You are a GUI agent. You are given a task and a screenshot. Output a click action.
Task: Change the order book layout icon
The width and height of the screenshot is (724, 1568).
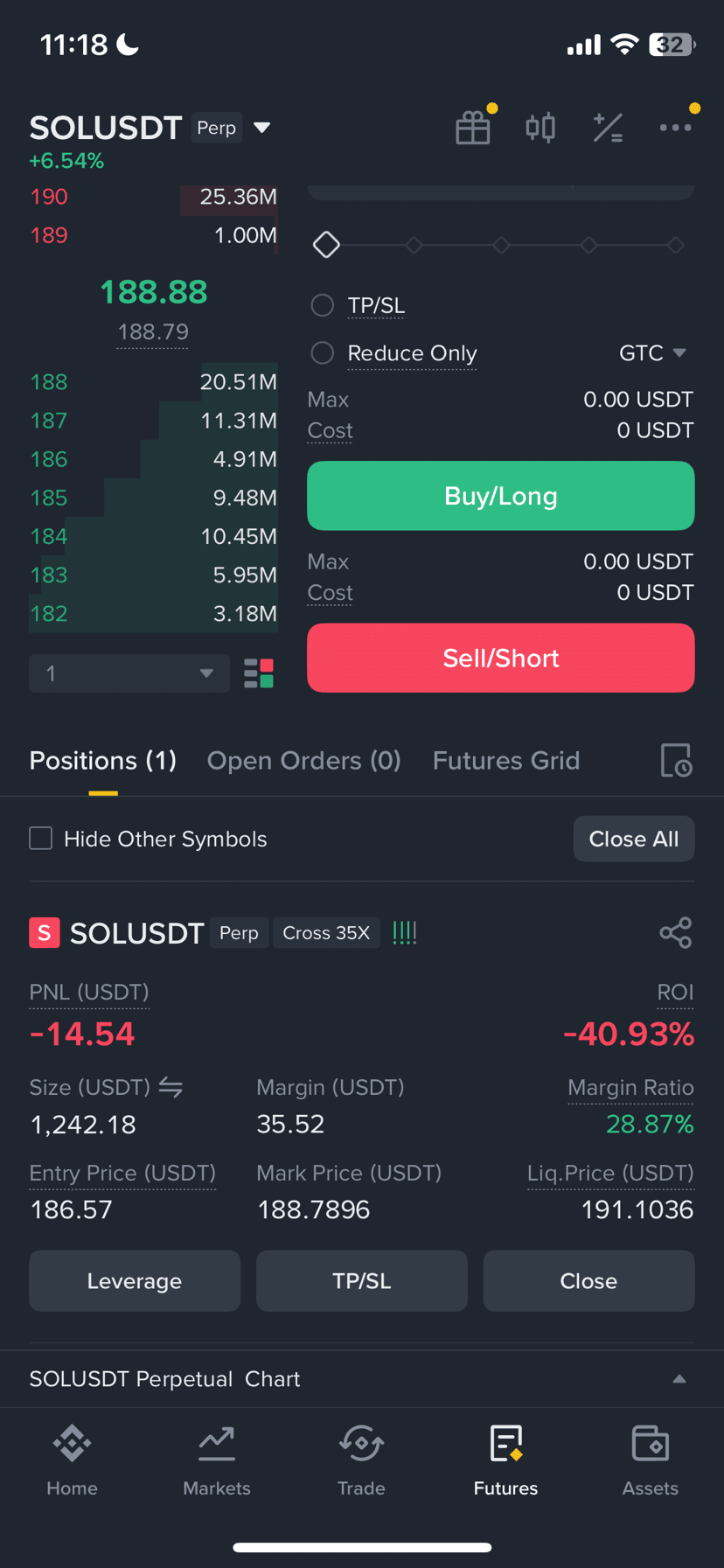(x=259, y=673)
